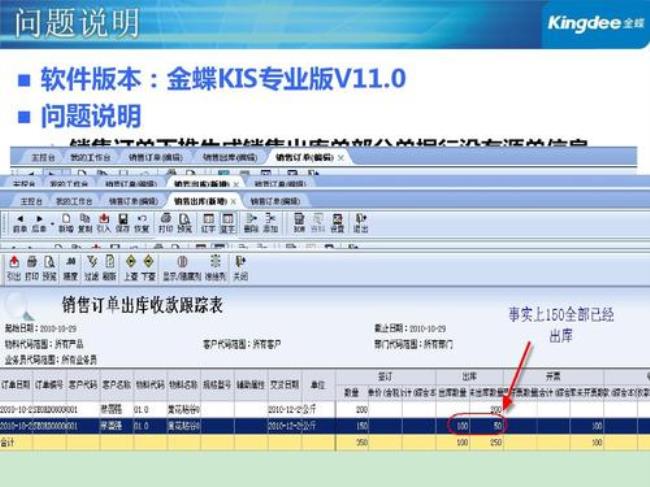The image size is (650, 487).
Task: Click the total quantity cell 350
Action: 352,442
